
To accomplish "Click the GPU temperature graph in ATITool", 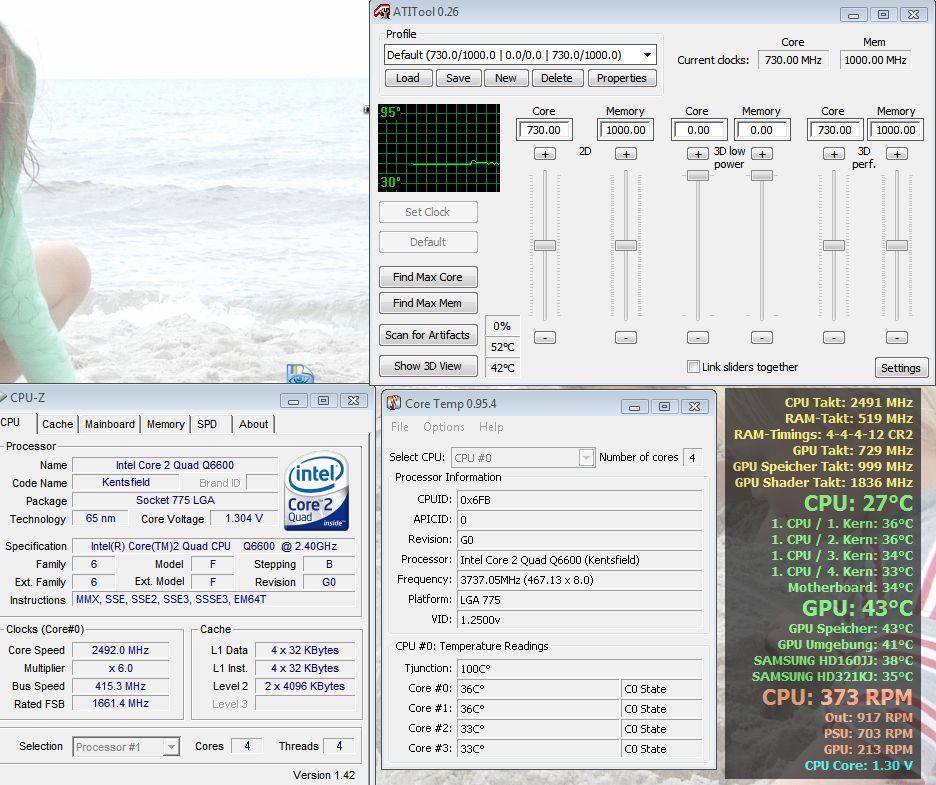I will pos(439,148).
